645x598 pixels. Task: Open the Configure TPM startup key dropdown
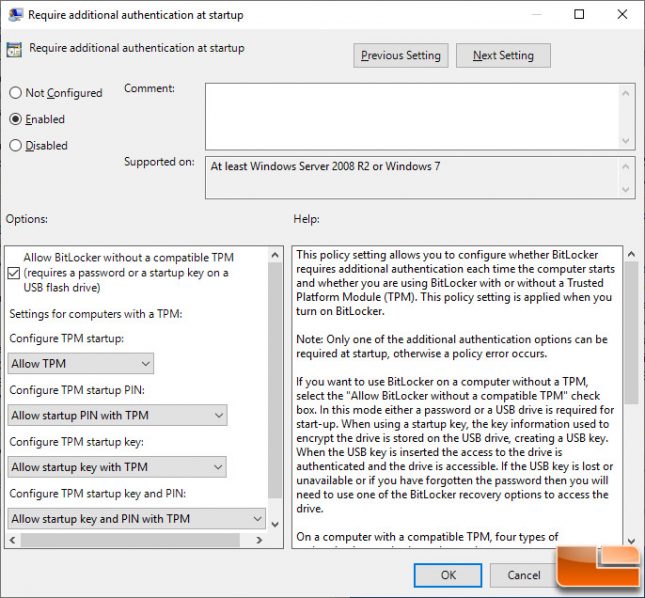(117, 467)
